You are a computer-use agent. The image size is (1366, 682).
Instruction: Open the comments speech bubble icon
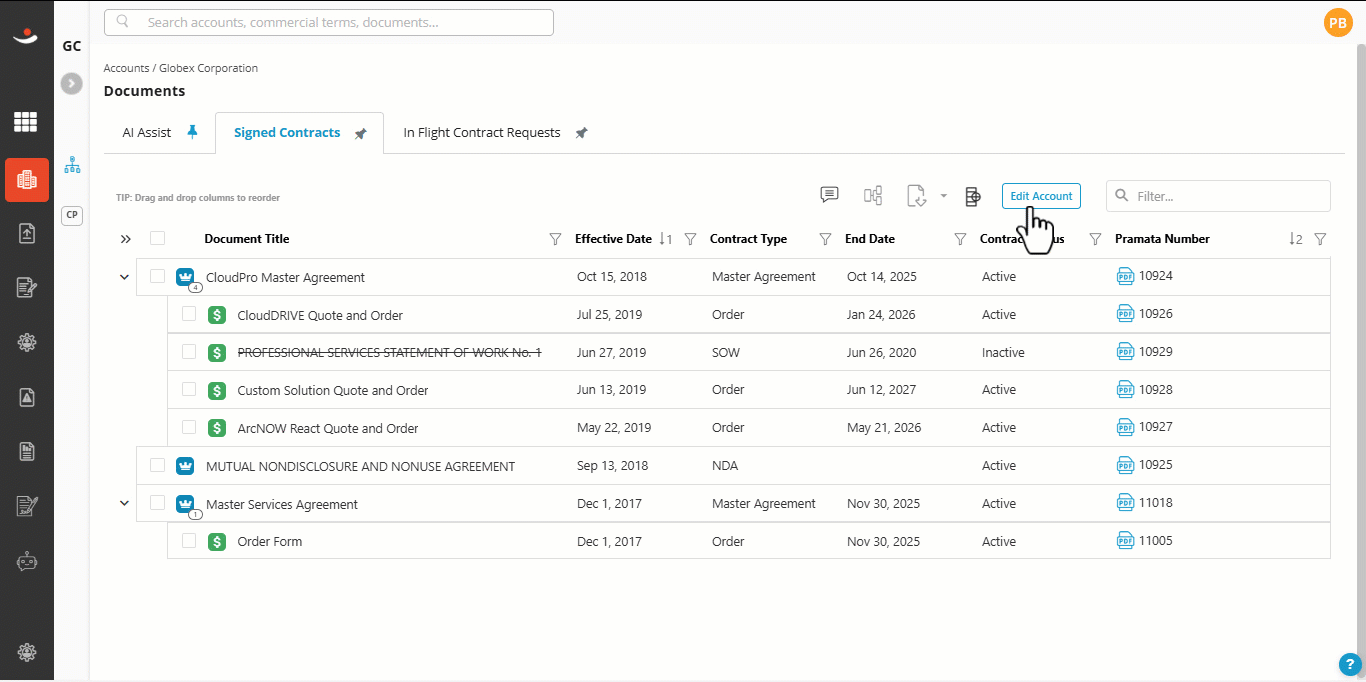[x=829, y=195]
